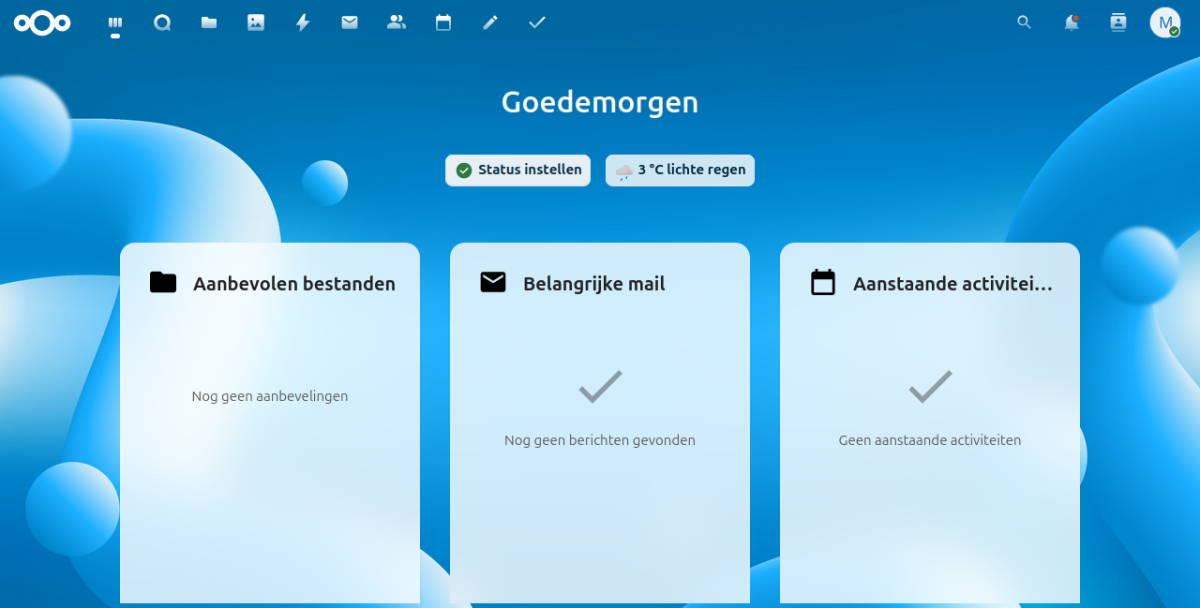
Task: Open the Notes app pencil icon
Action: click(x=490, y=23)
